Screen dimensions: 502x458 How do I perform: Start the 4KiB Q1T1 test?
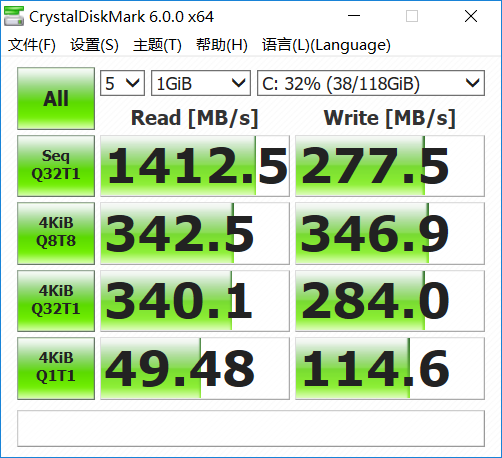(x=56, y=368)
